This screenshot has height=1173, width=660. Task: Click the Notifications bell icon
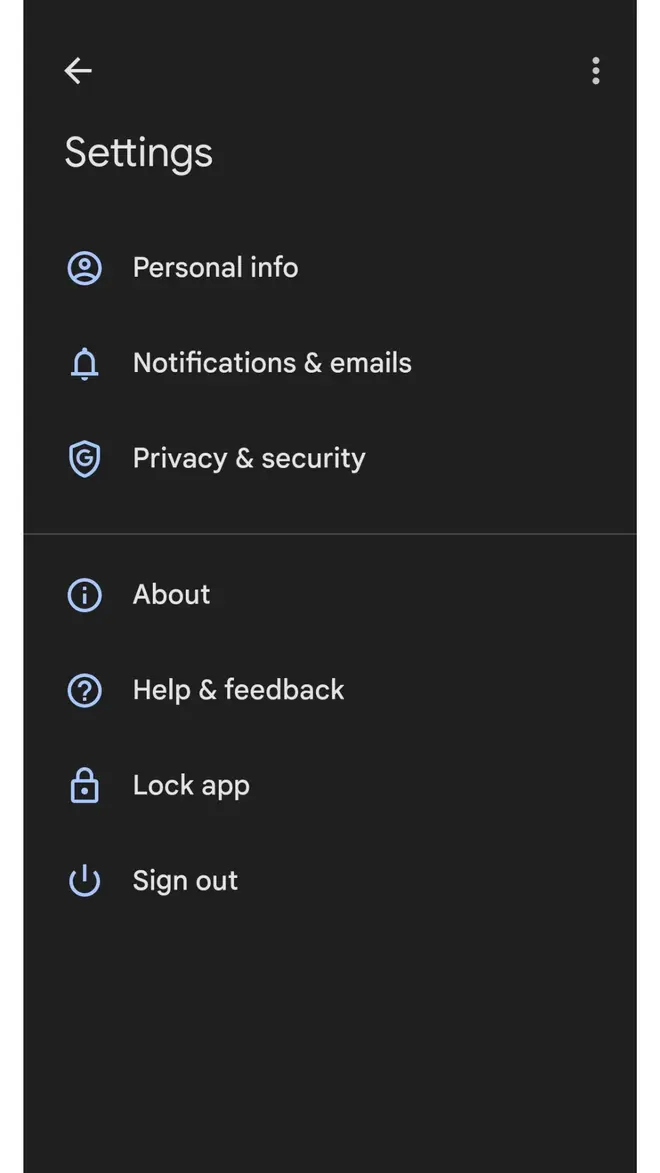(84, 364)
